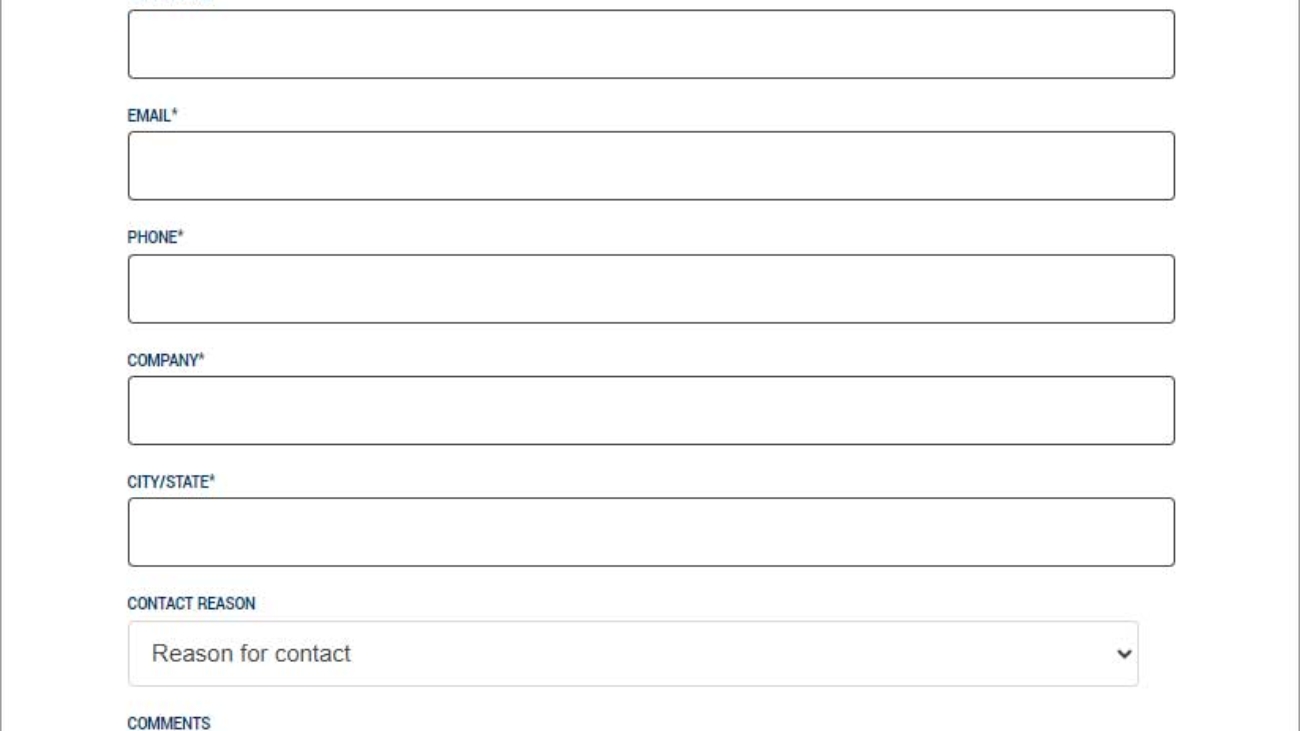Click the EMAIL field label

[149, 116]
